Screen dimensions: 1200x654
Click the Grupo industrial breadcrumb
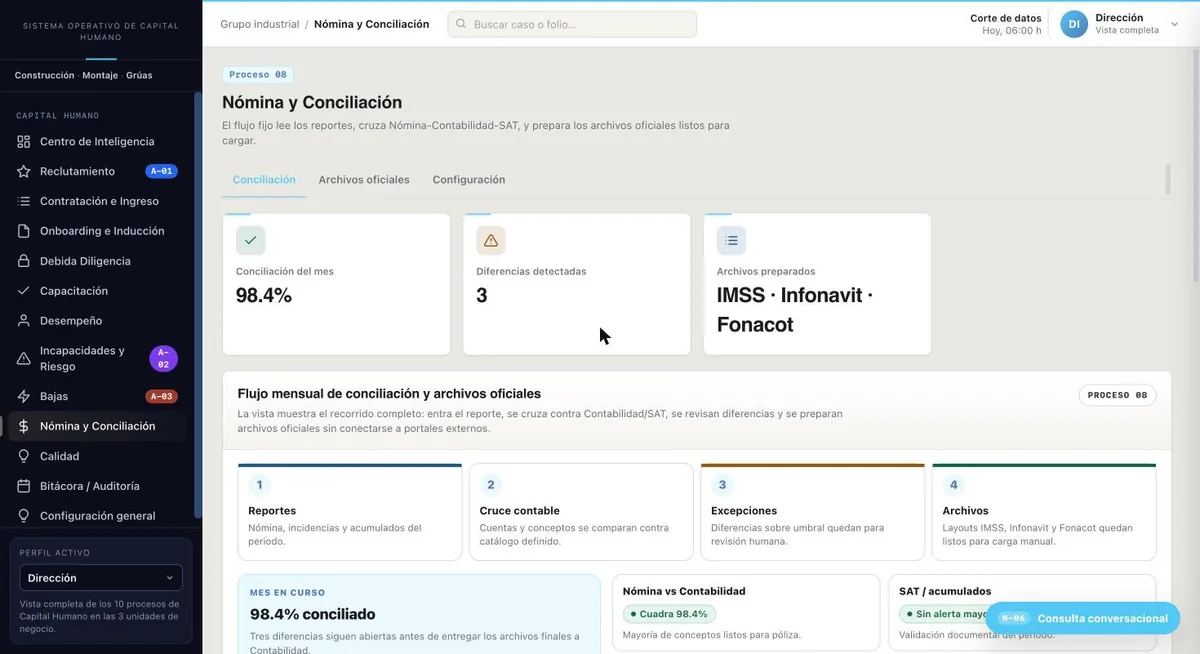click(260, 24)
